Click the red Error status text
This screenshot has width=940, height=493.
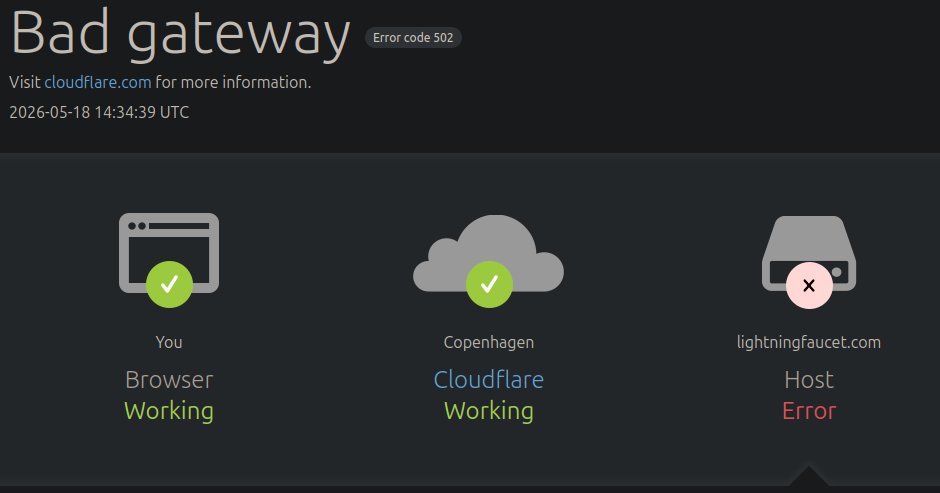coord(809,411)
